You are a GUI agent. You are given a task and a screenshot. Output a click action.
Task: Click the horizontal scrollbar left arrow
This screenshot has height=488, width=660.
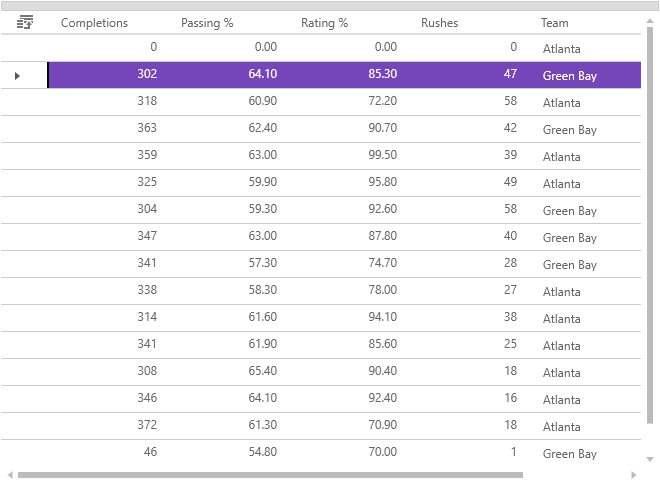(10, 474)
